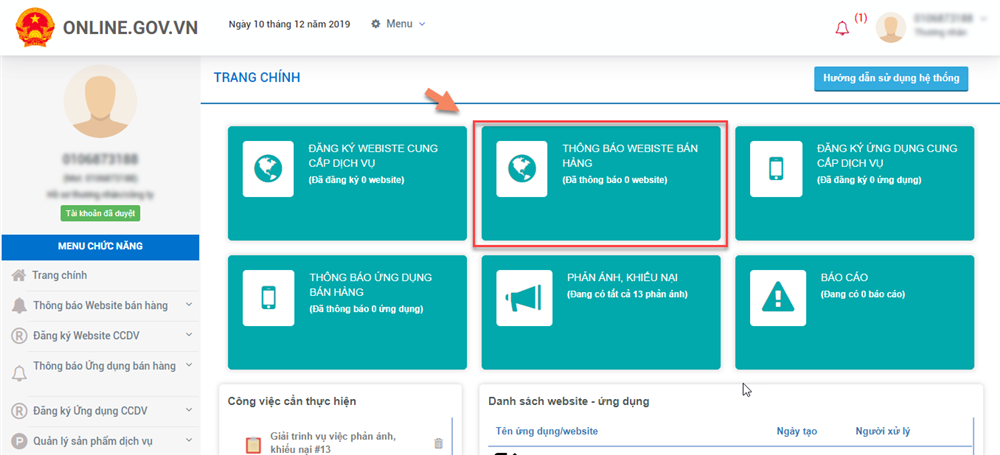Click the globe icon in Thông báo Website bán hàng tile
This screenshot has width=1000, height=455.
pyautogui.click(x=521, y=169)
